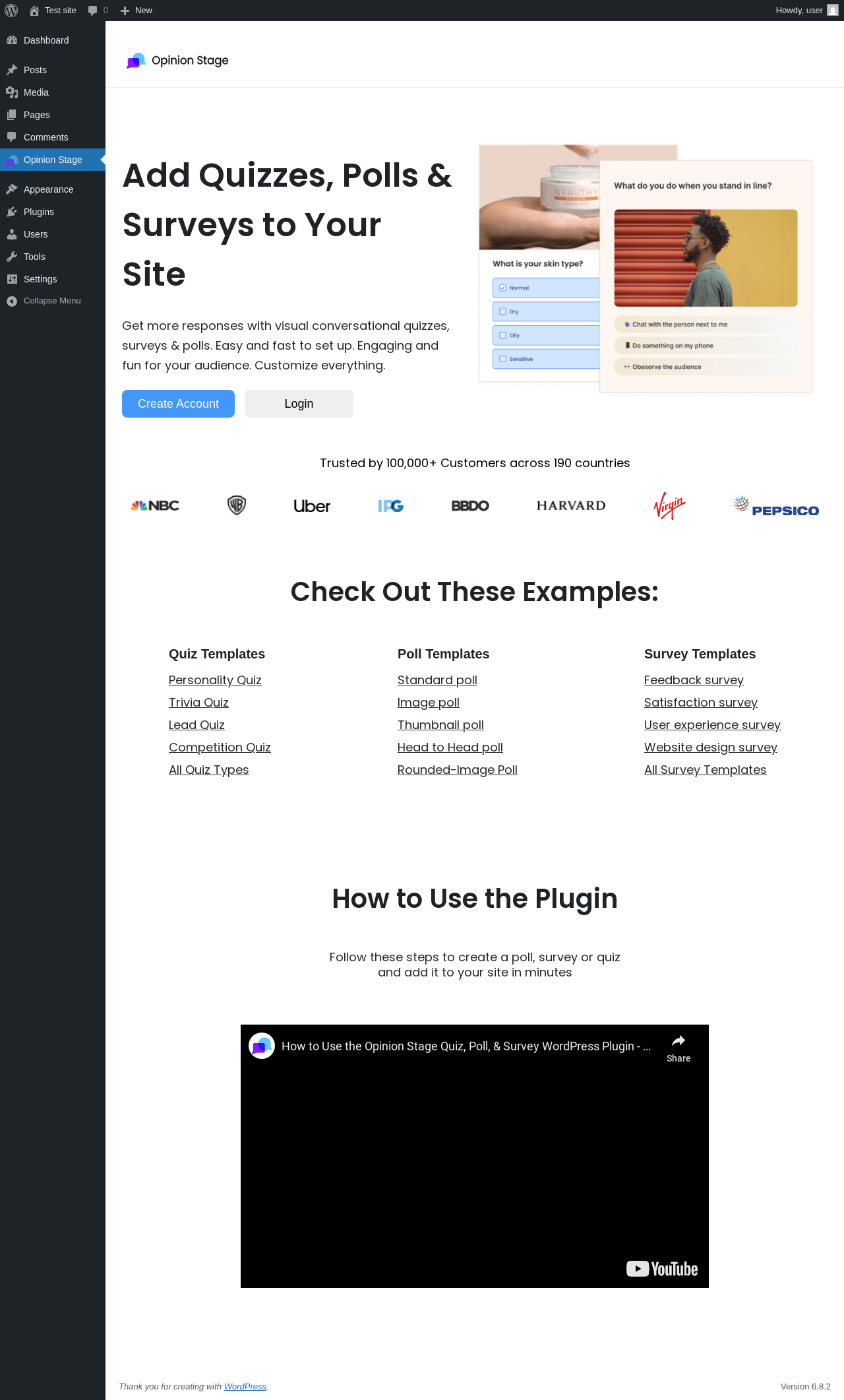
Task: Open the Satisfaction survey link
Action: (x=701, y=703)
